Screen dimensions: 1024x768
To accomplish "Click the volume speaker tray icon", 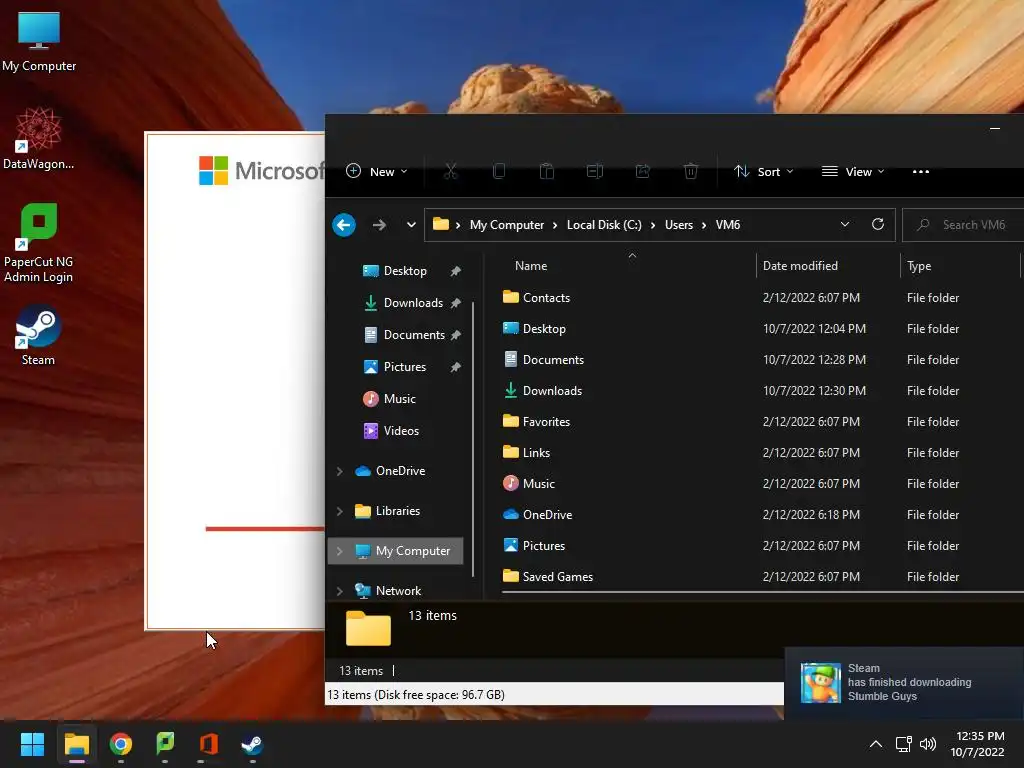I will coord(928,744).
